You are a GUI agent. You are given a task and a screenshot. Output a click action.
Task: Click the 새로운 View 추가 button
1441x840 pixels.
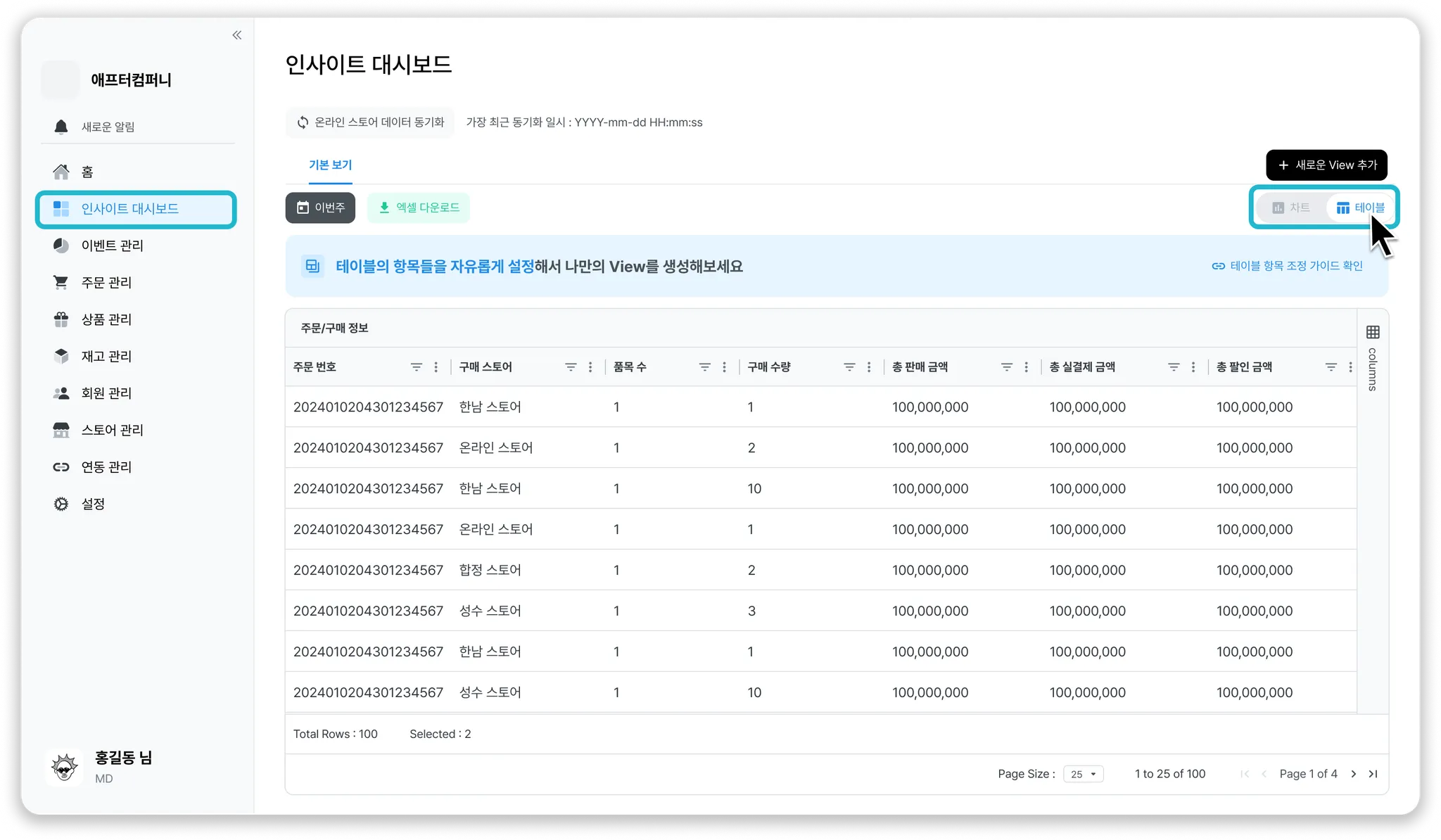pos(1326,165)
